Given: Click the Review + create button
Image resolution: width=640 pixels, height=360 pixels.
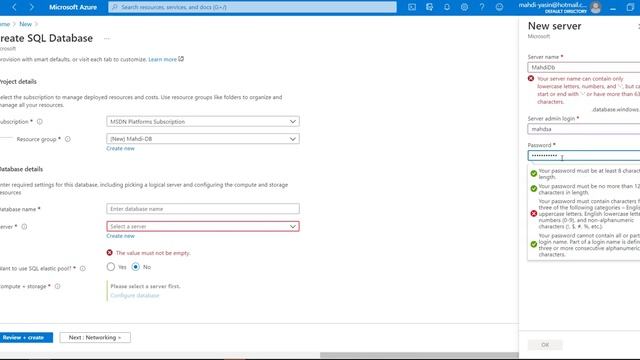Looking at the screenshot, I should (x=25, y=338).
